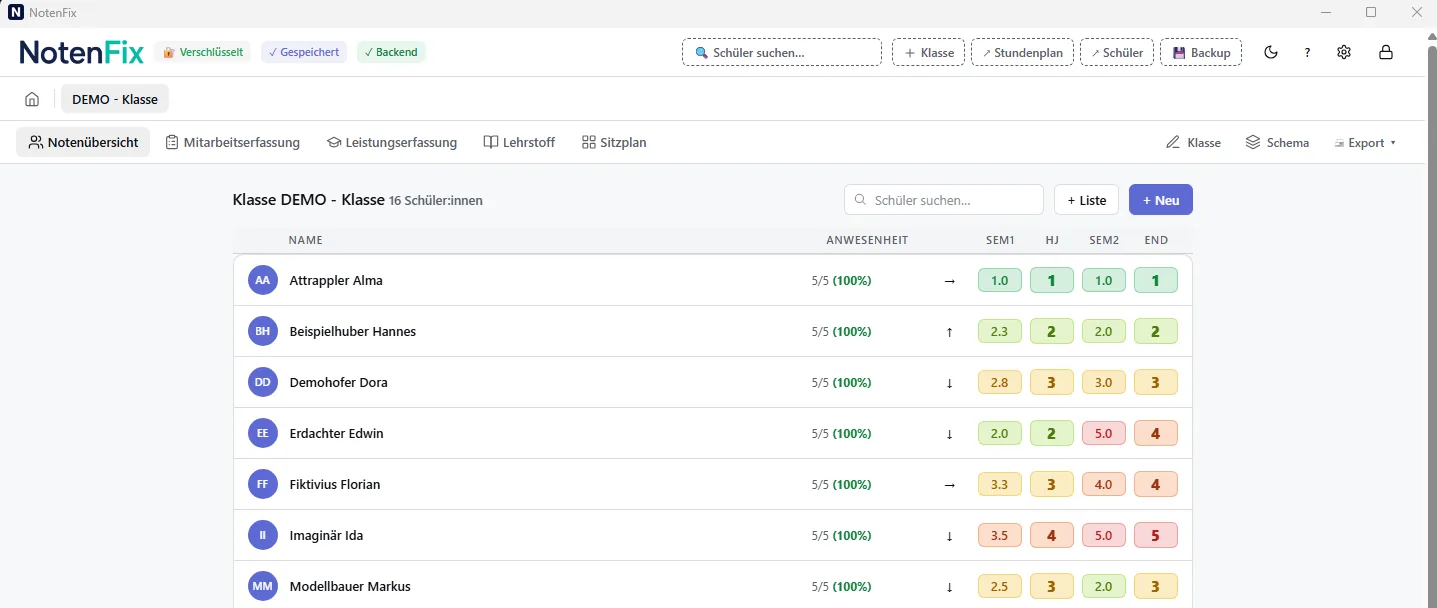Open help question mark icon
The width and height of the screenshot is (1437, 608).
(x=1307, y=52)
